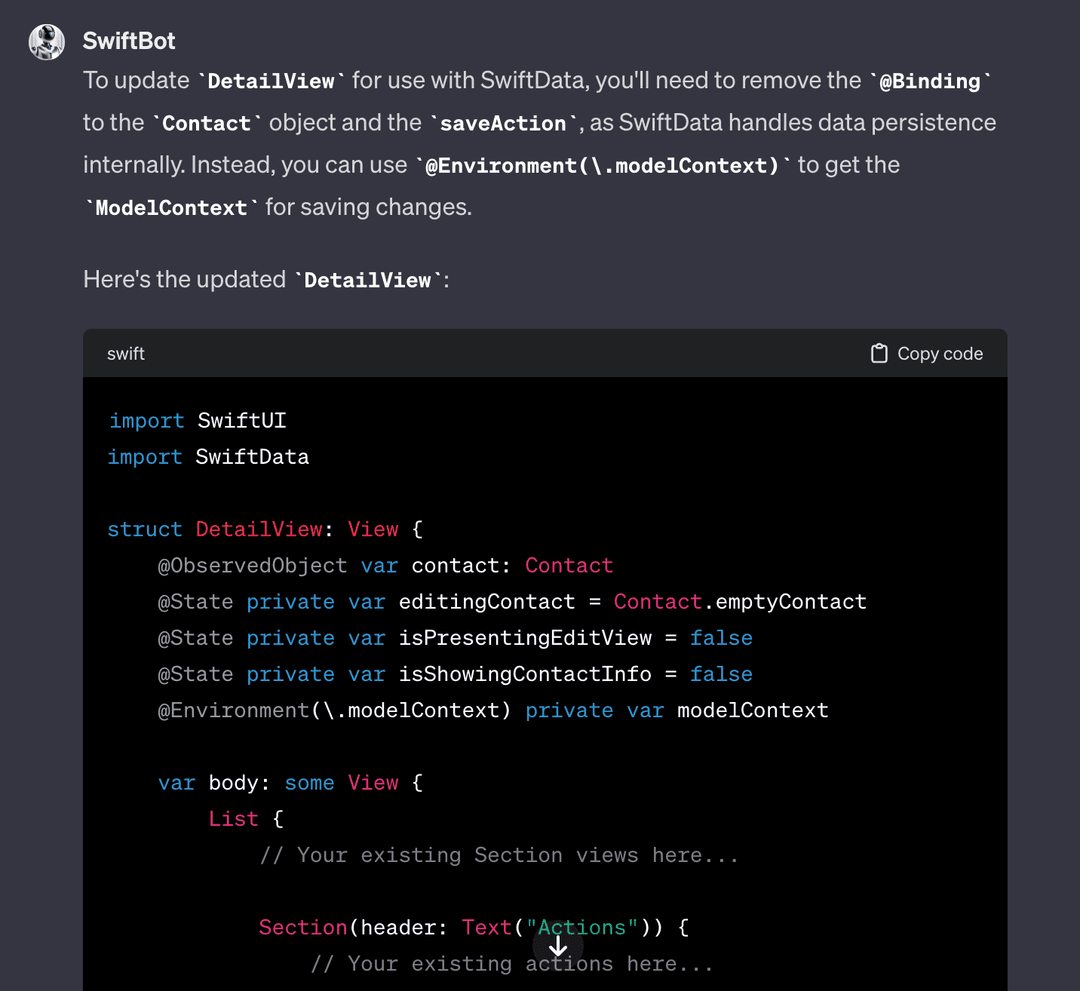
Task: Click the 'editingContact = Contact.emptyContact' line
Action: [512, 601]
